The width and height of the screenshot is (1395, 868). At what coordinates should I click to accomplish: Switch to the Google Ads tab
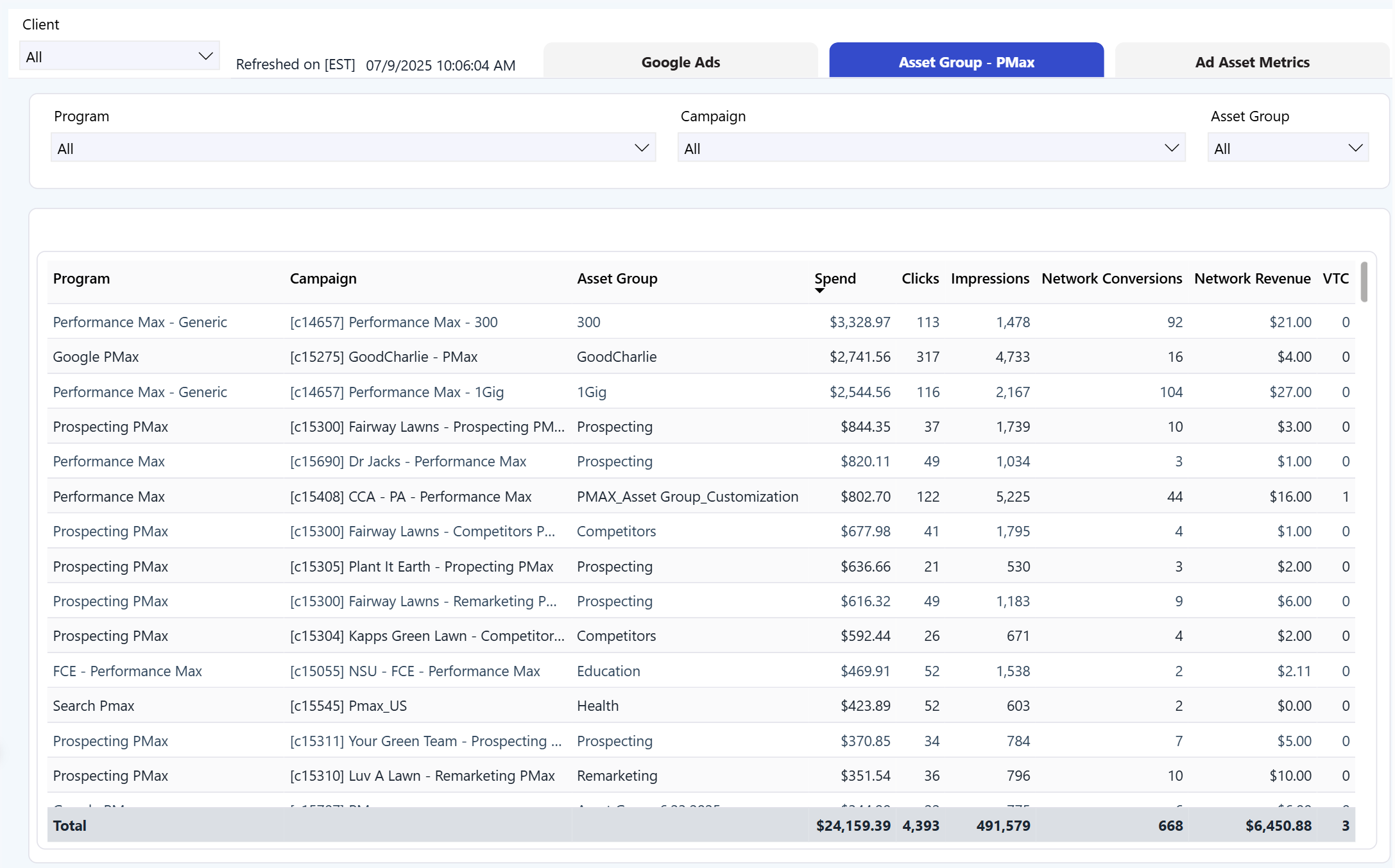(680, 62)
